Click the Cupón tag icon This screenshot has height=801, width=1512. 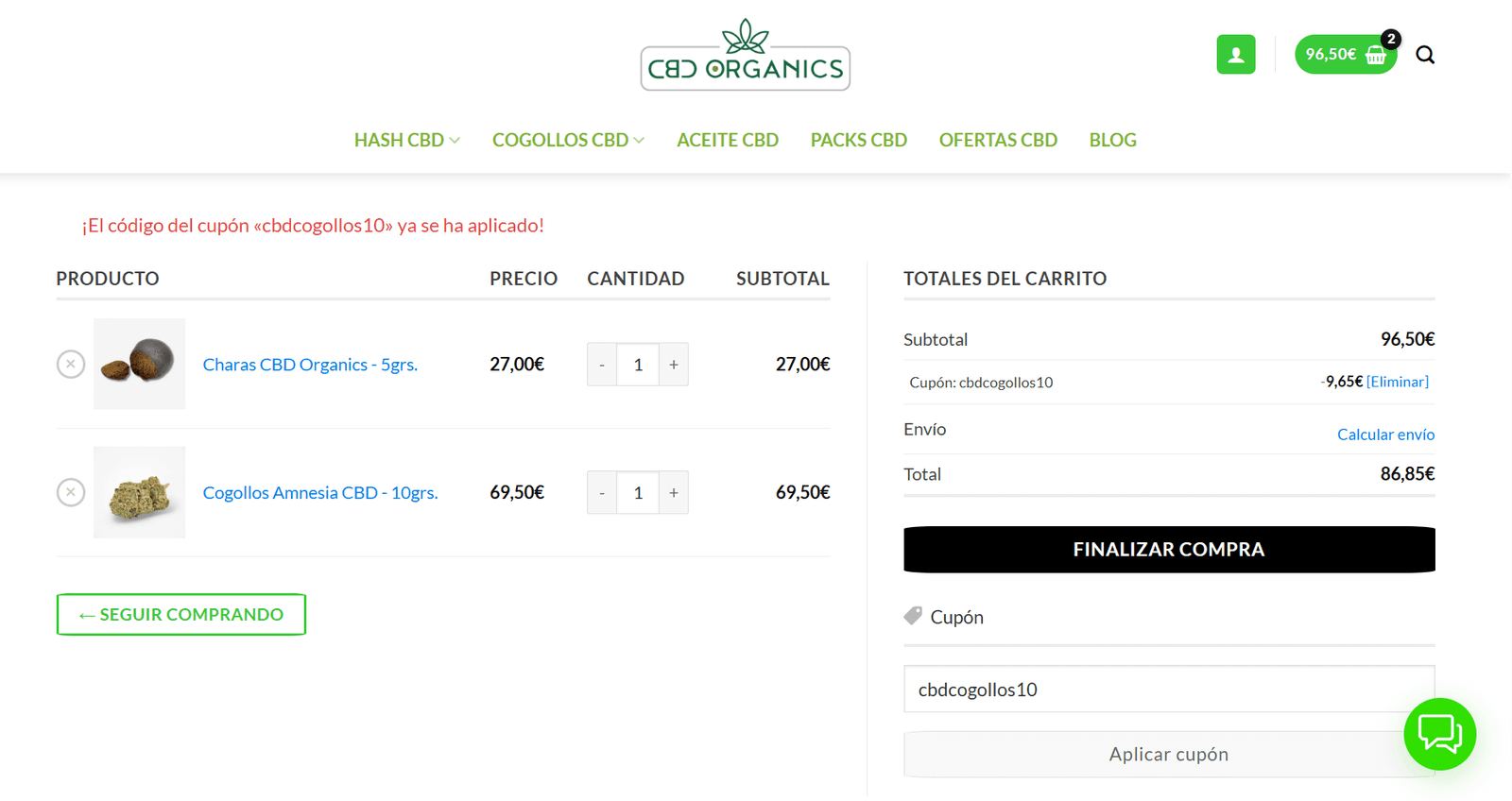913,616
